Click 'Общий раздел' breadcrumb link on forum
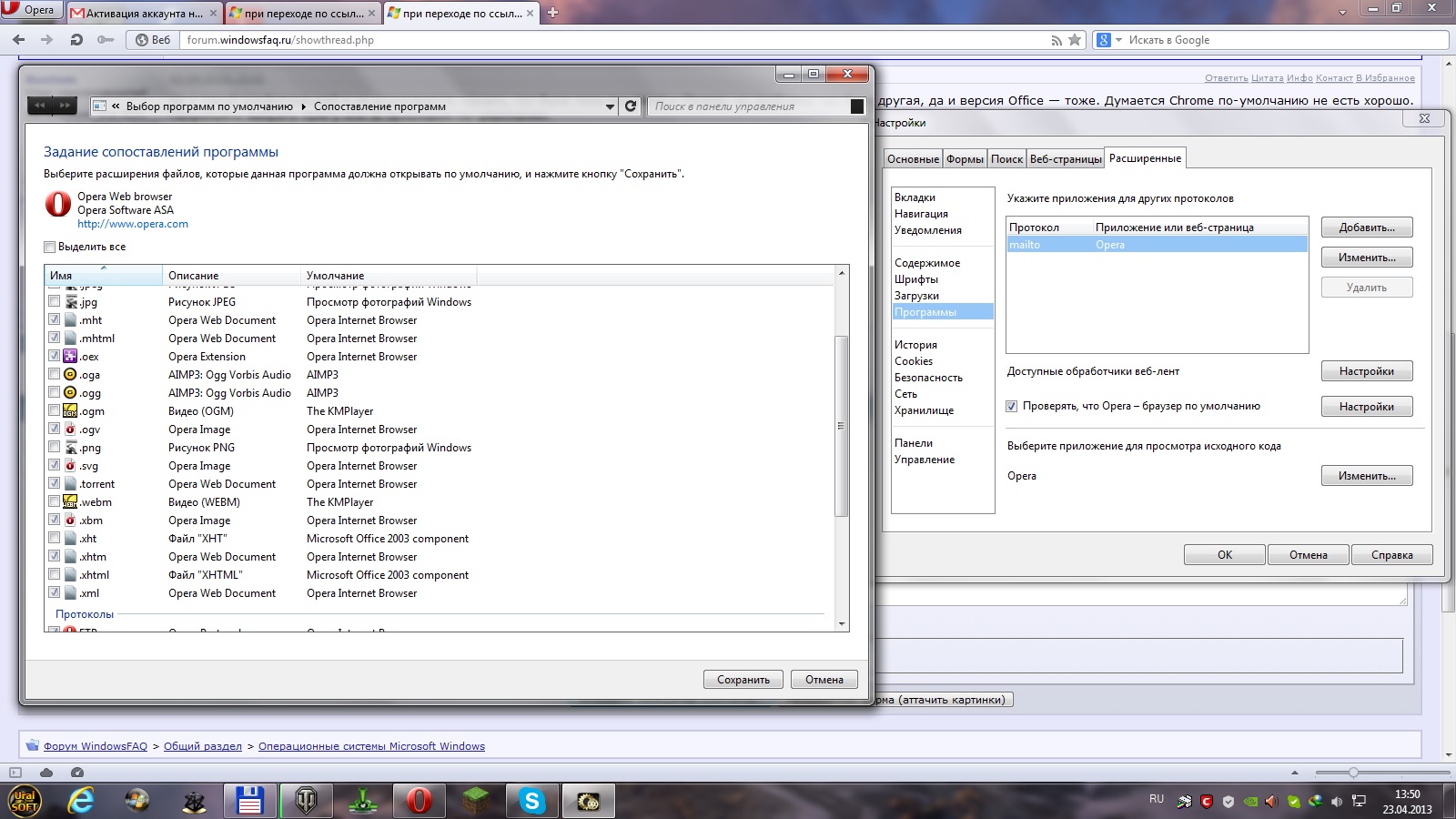Screen dimensions: 1456x819 203,746
